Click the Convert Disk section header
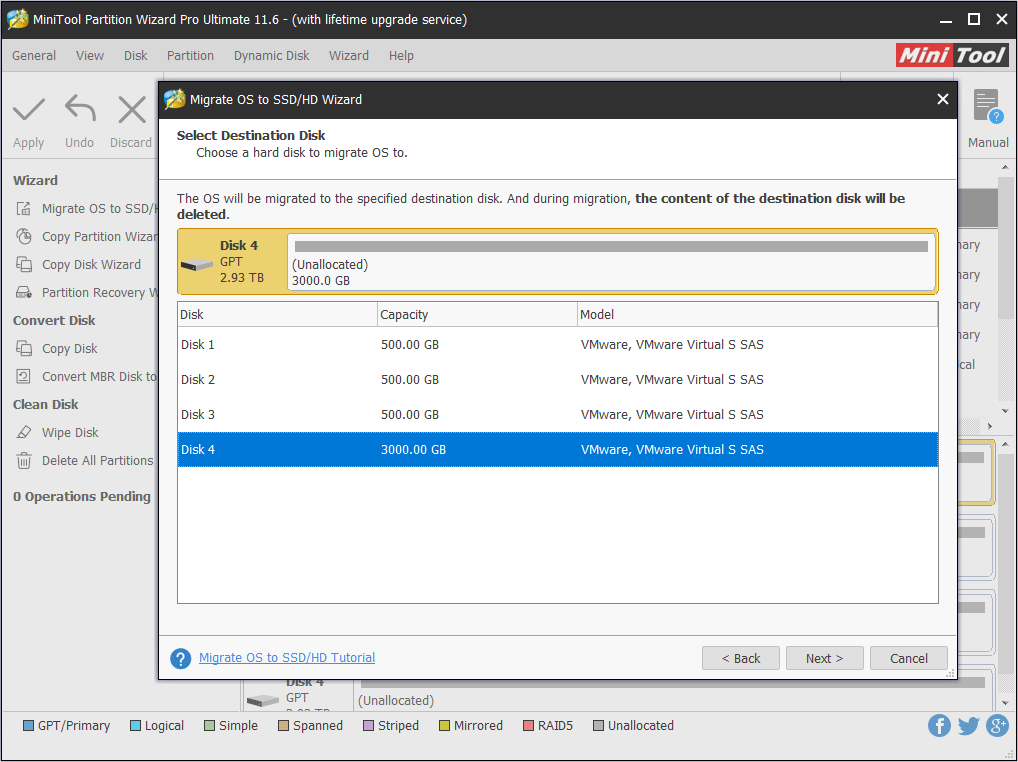 coord(54,321)
